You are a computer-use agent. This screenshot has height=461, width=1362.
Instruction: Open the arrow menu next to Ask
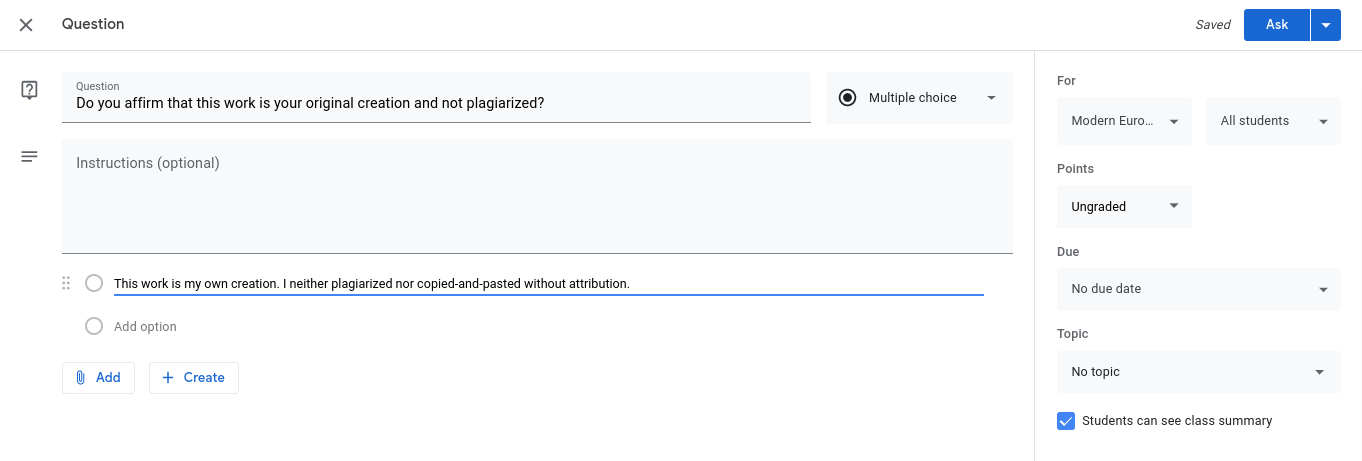pyautogui.click(x=1326, y=25)
